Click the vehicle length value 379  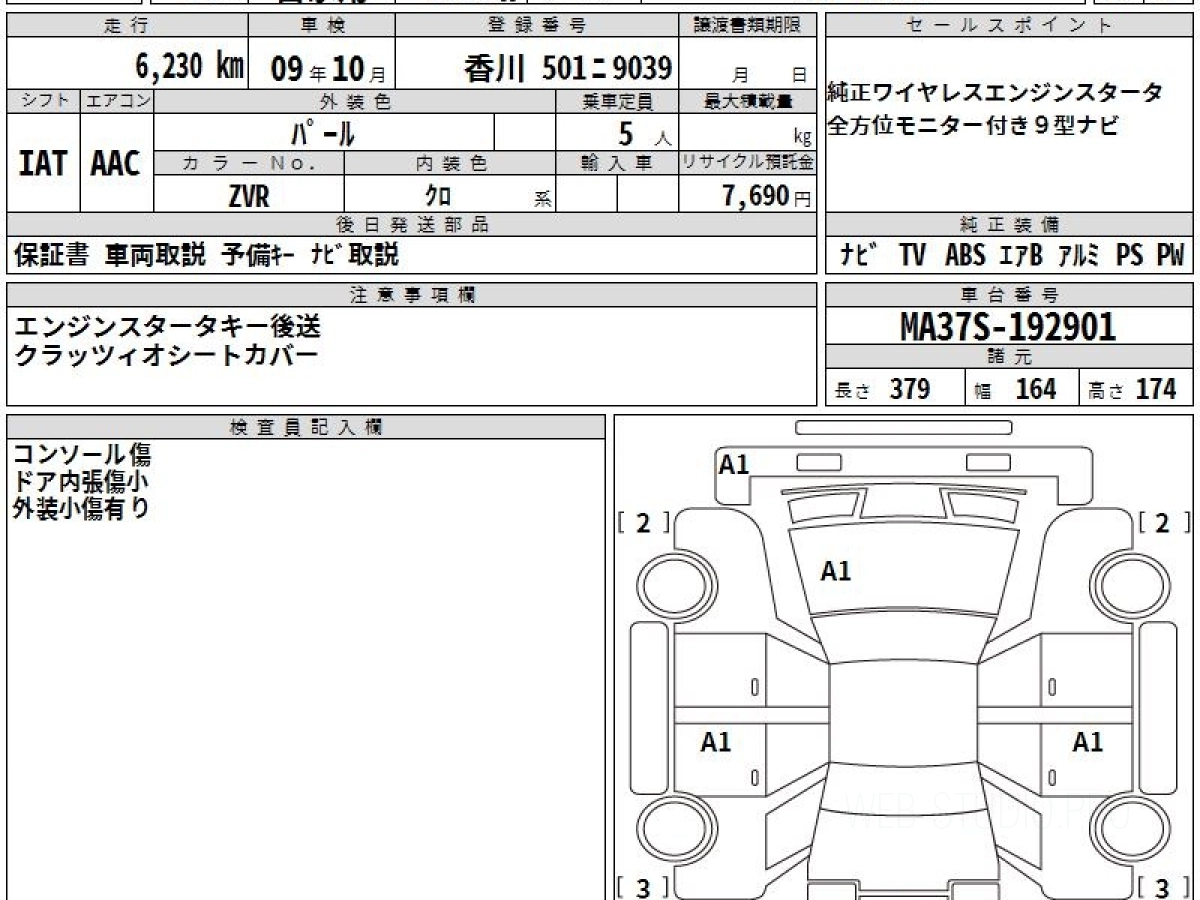click(909, 389)
